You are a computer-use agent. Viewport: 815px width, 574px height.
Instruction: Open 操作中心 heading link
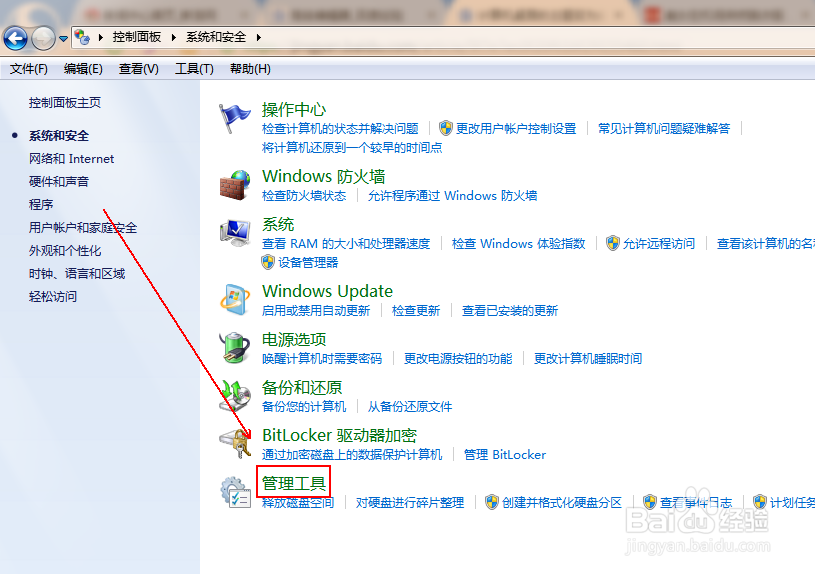(294, 110)
